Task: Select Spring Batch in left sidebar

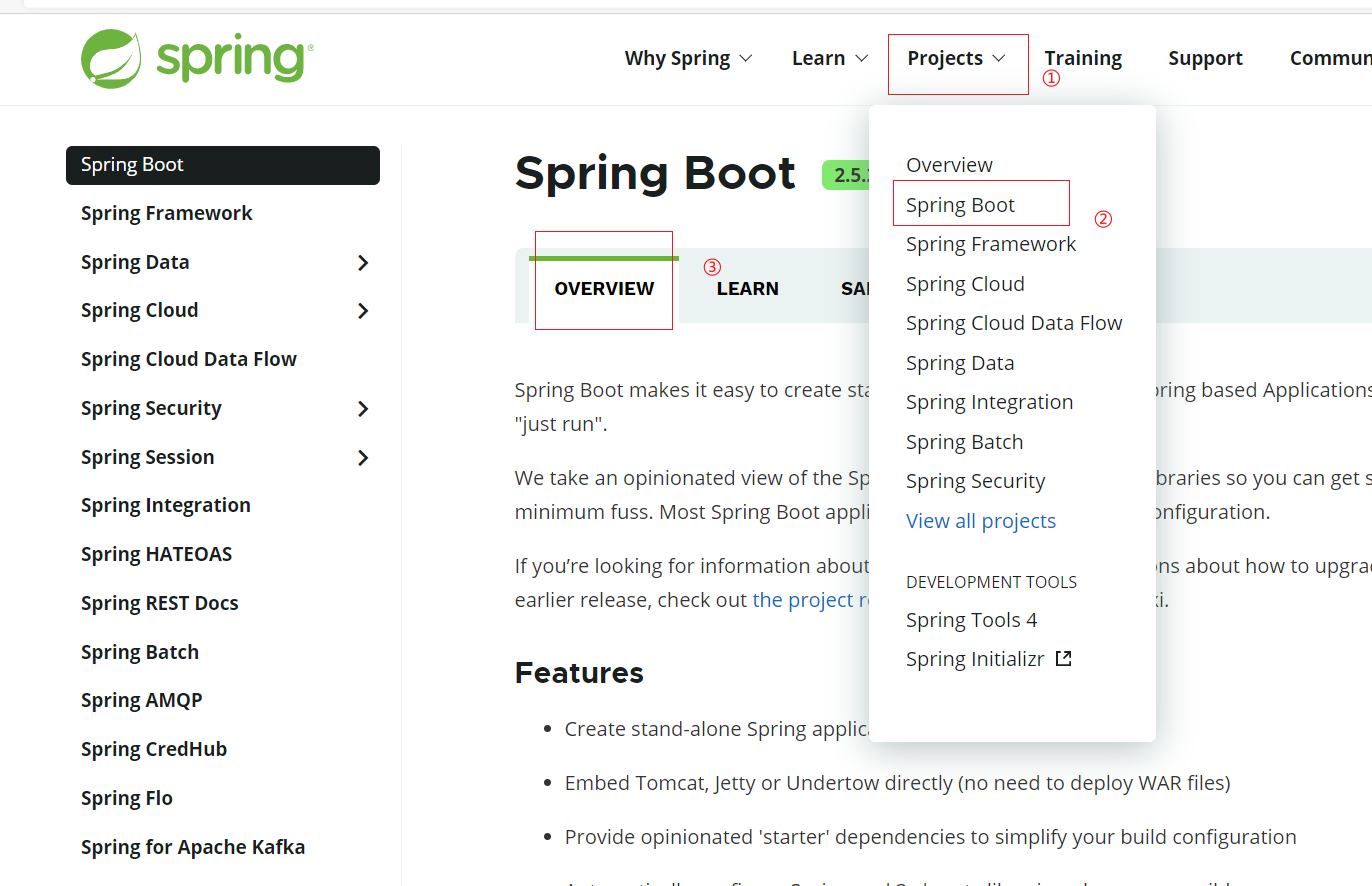Action: pyautogui.click(x=140, y=652)
